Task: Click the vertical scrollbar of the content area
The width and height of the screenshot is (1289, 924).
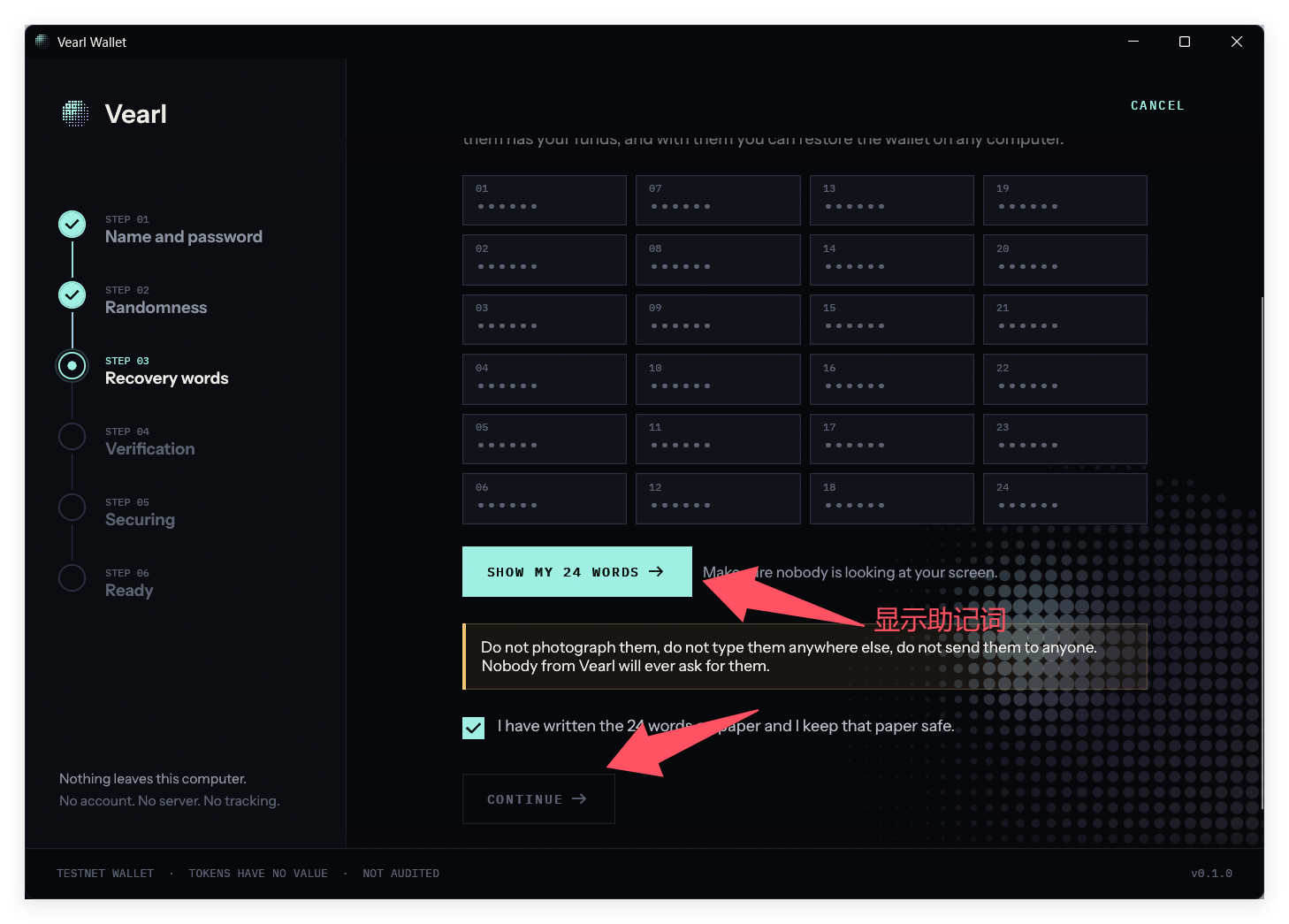Action: 1262,553
